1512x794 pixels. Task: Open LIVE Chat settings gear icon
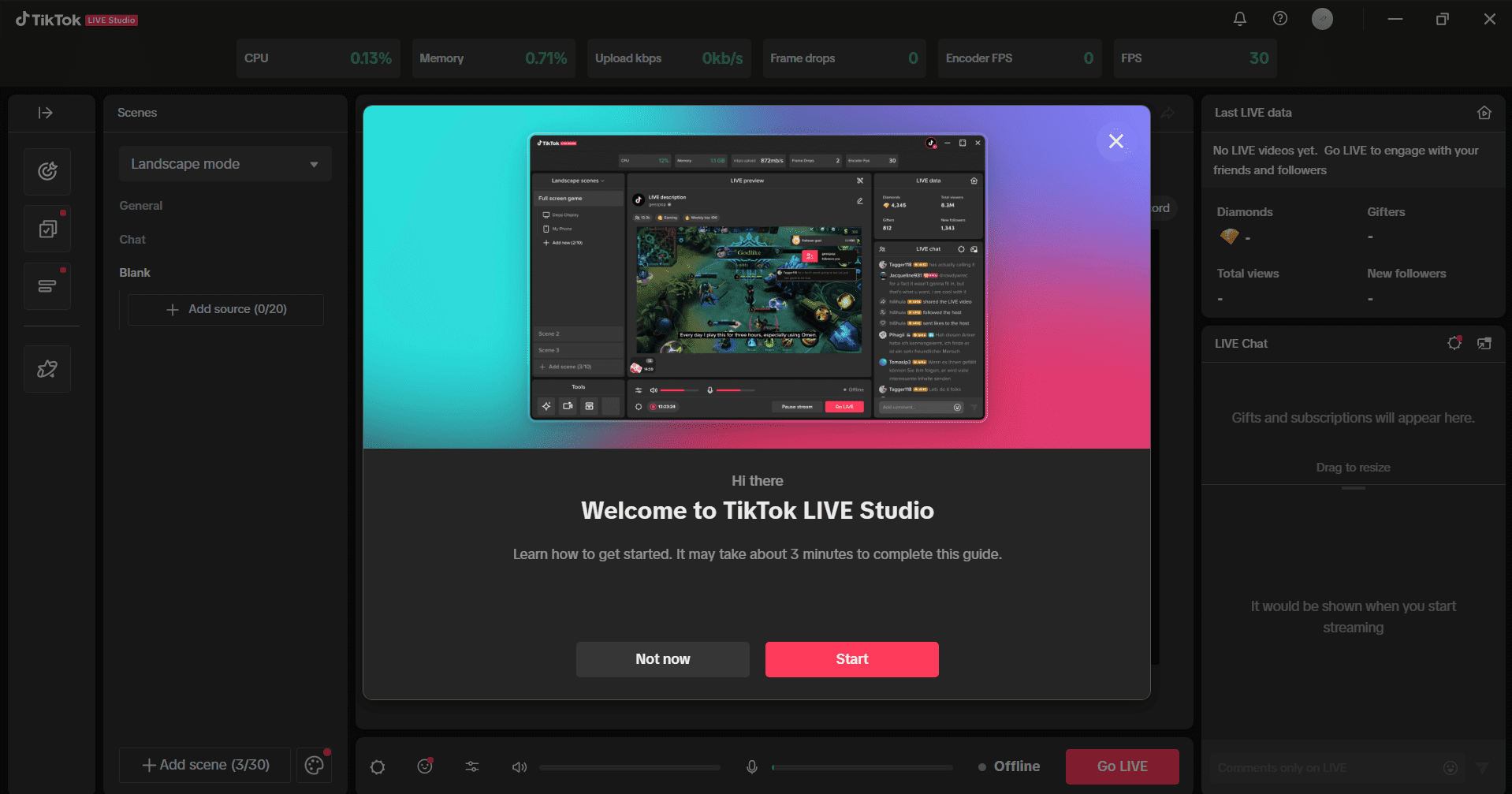(1454, 343)
